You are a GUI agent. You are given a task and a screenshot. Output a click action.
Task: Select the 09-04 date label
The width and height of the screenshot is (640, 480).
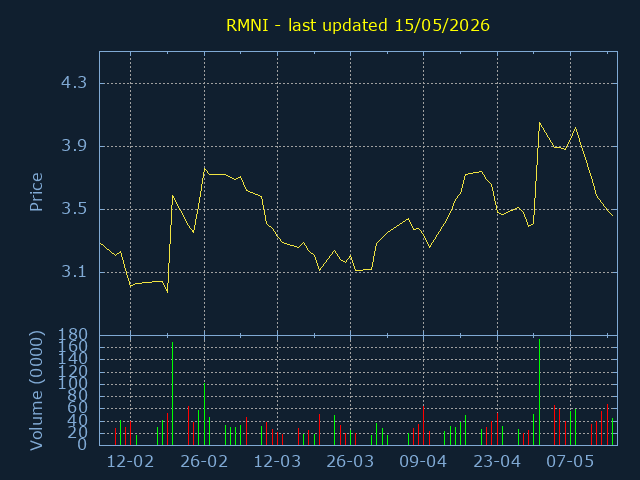(x=423, y=462)
